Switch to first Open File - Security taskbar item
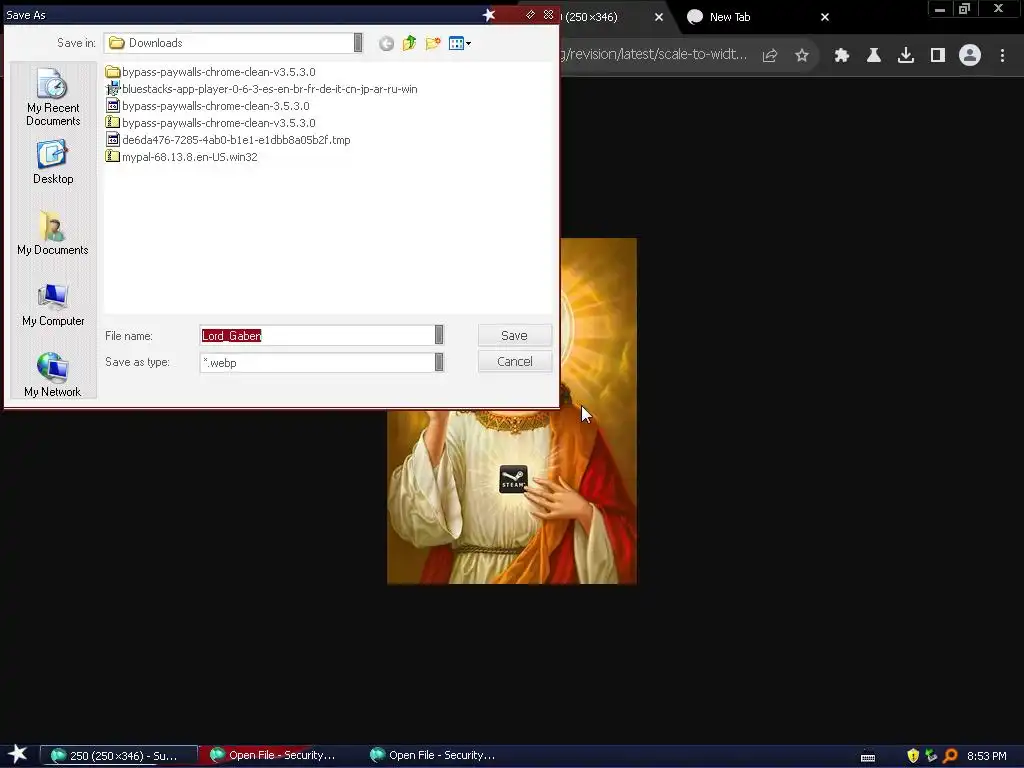The image size is (1024, 768). point(278,755)
